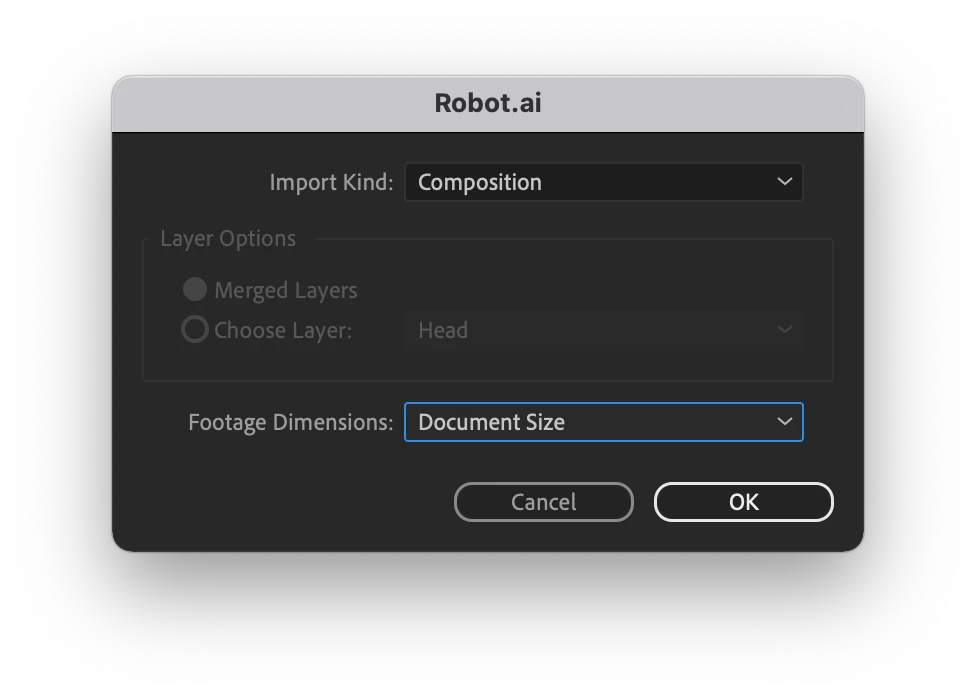Click the Composition value text
Screen dimensions: 976x700
479,182
